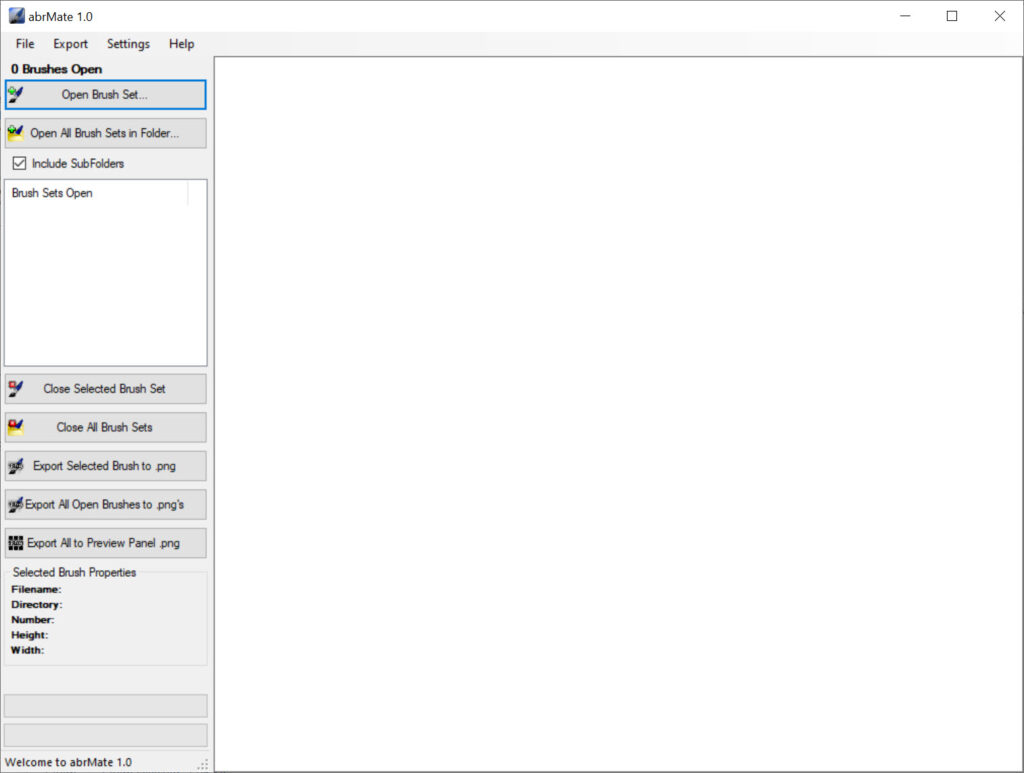
Task: Click the 'Number:' property label
Action: [33, 620]
